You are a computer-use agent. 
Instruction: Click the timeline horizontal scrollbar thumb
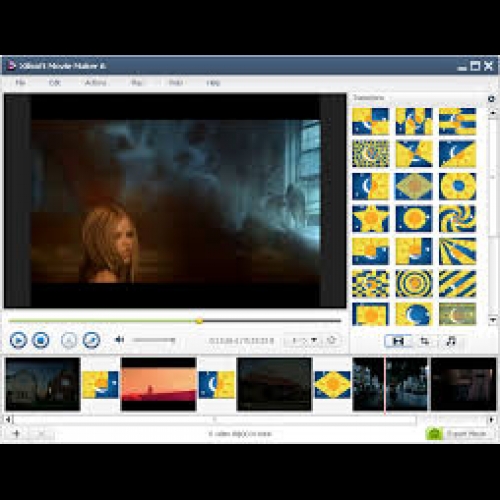pyautogui.click(x=215, y=420)
